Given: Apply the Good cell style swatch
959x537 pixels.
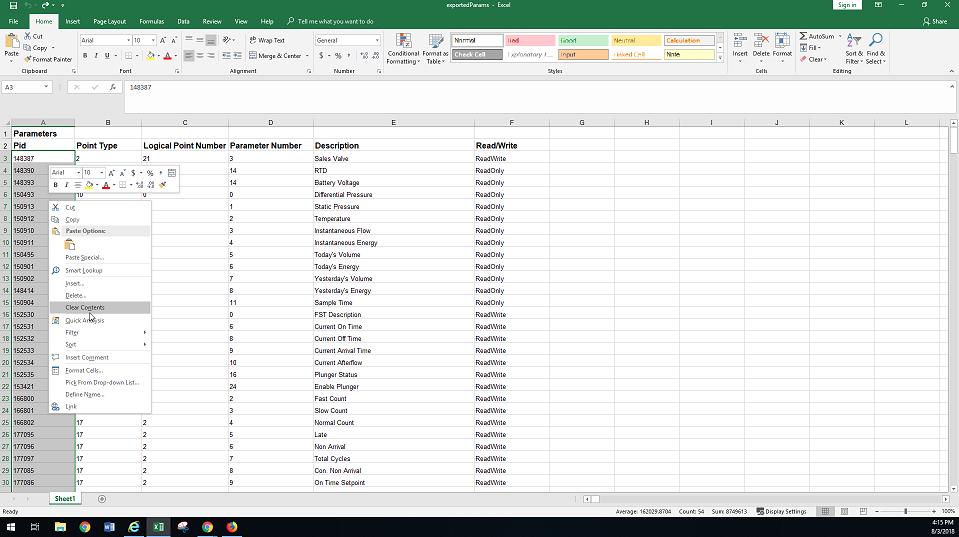Looking at the screenshot, I should (x=581, y=41).
